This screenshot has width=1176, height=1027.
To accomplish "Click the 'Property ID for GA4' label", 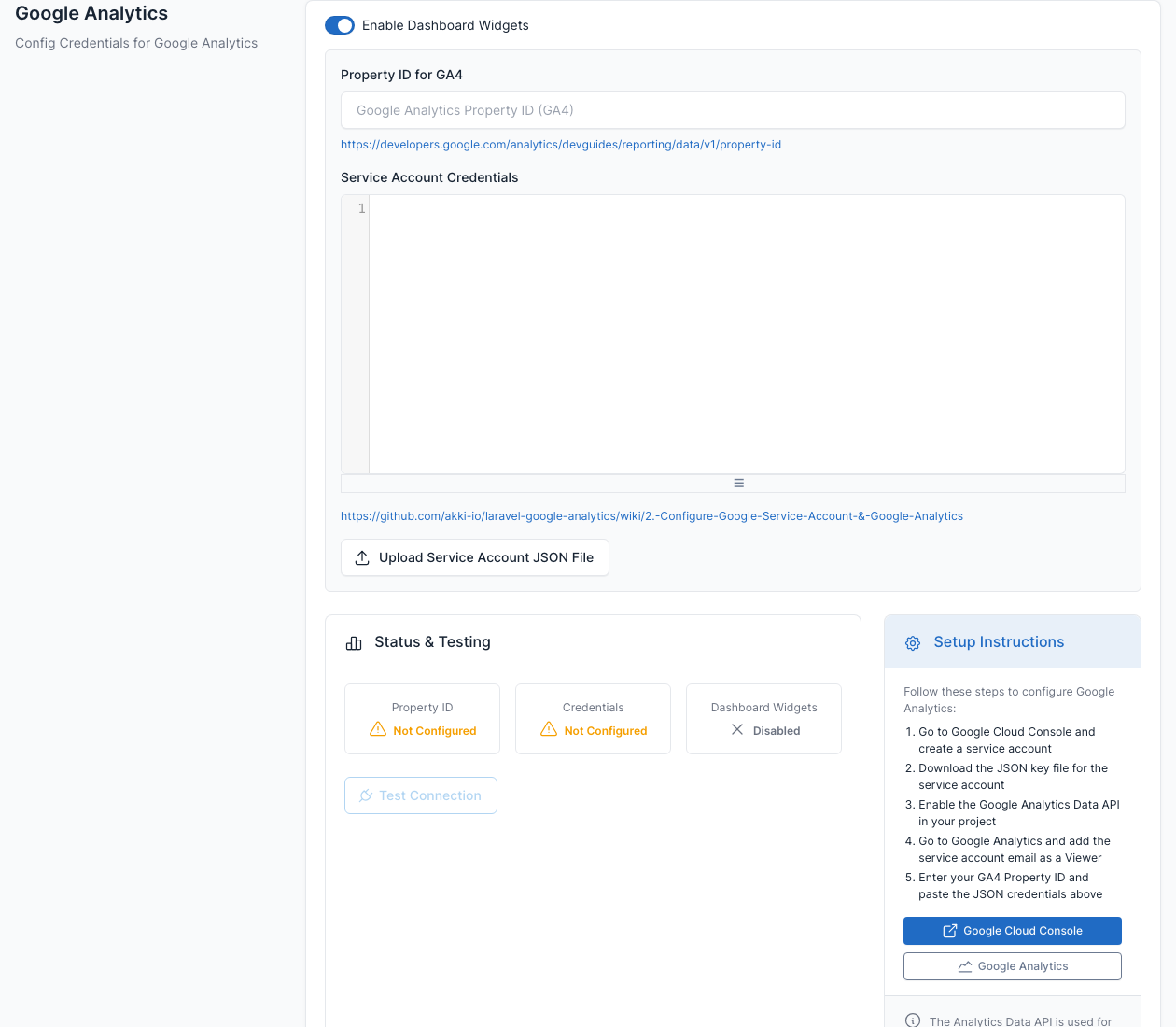I will [401, 75].
